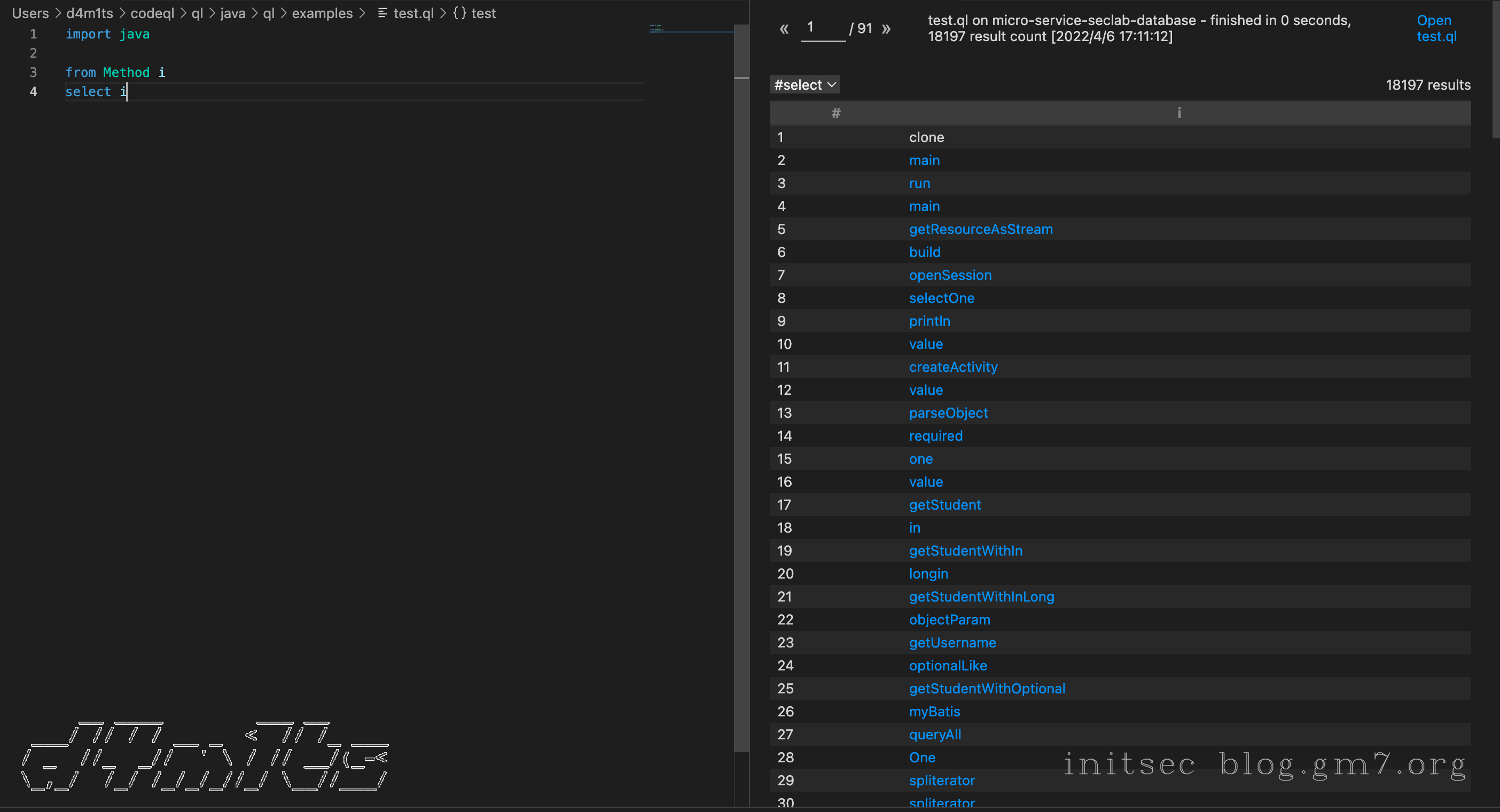Click the d4m1ts breadcrumb folder
Viewport: 1500px width, 812px height.
click(89, 13)
